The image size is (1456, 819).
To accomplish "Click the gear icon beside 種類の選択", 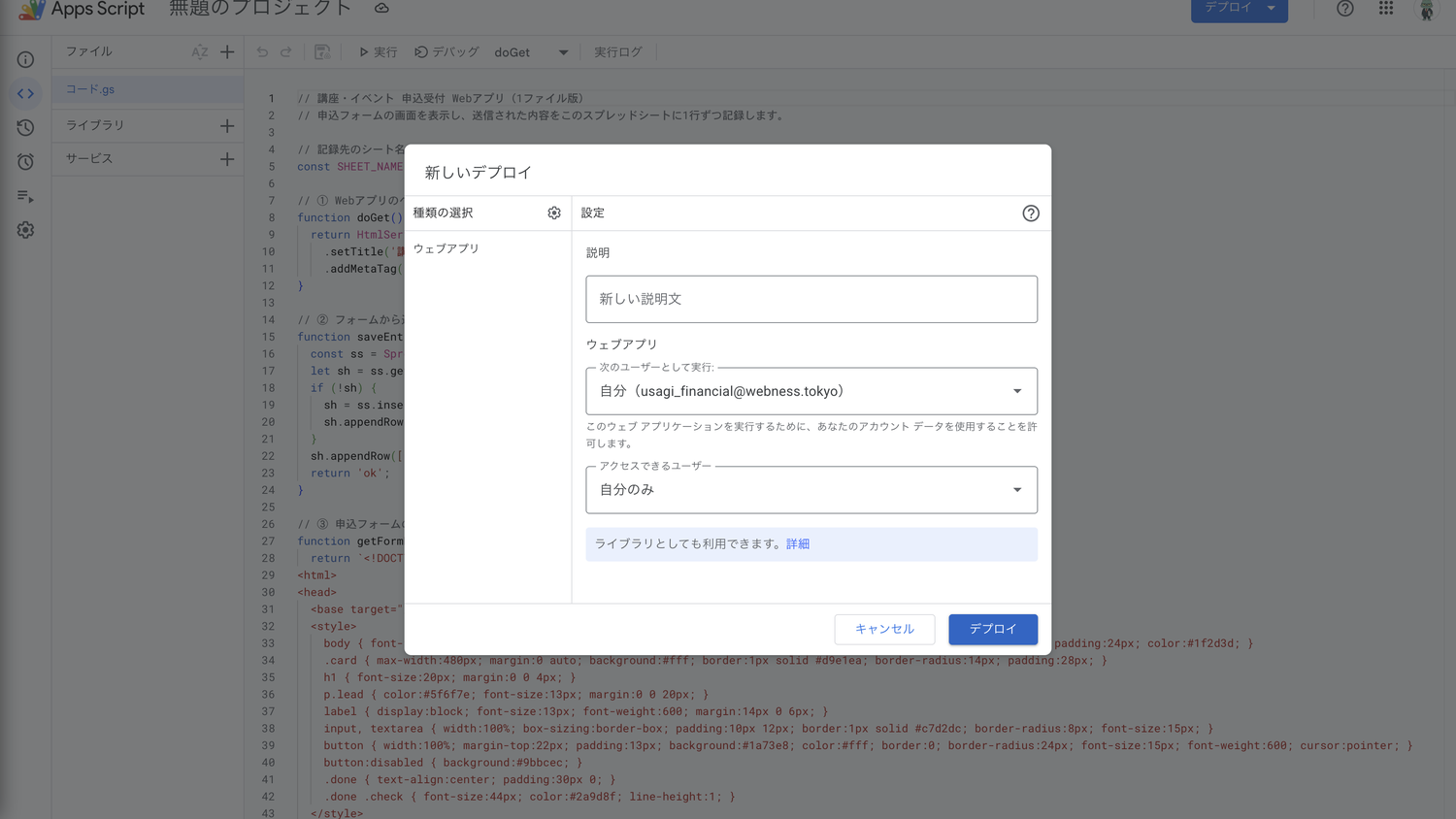I will pos(554,213).
